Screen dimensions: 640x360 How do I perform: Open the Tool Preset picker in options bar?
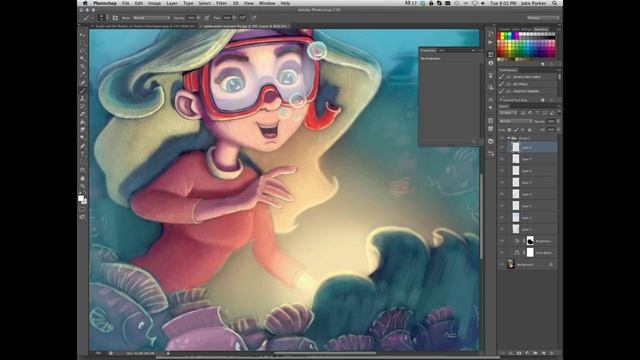[x=87, y=18]
